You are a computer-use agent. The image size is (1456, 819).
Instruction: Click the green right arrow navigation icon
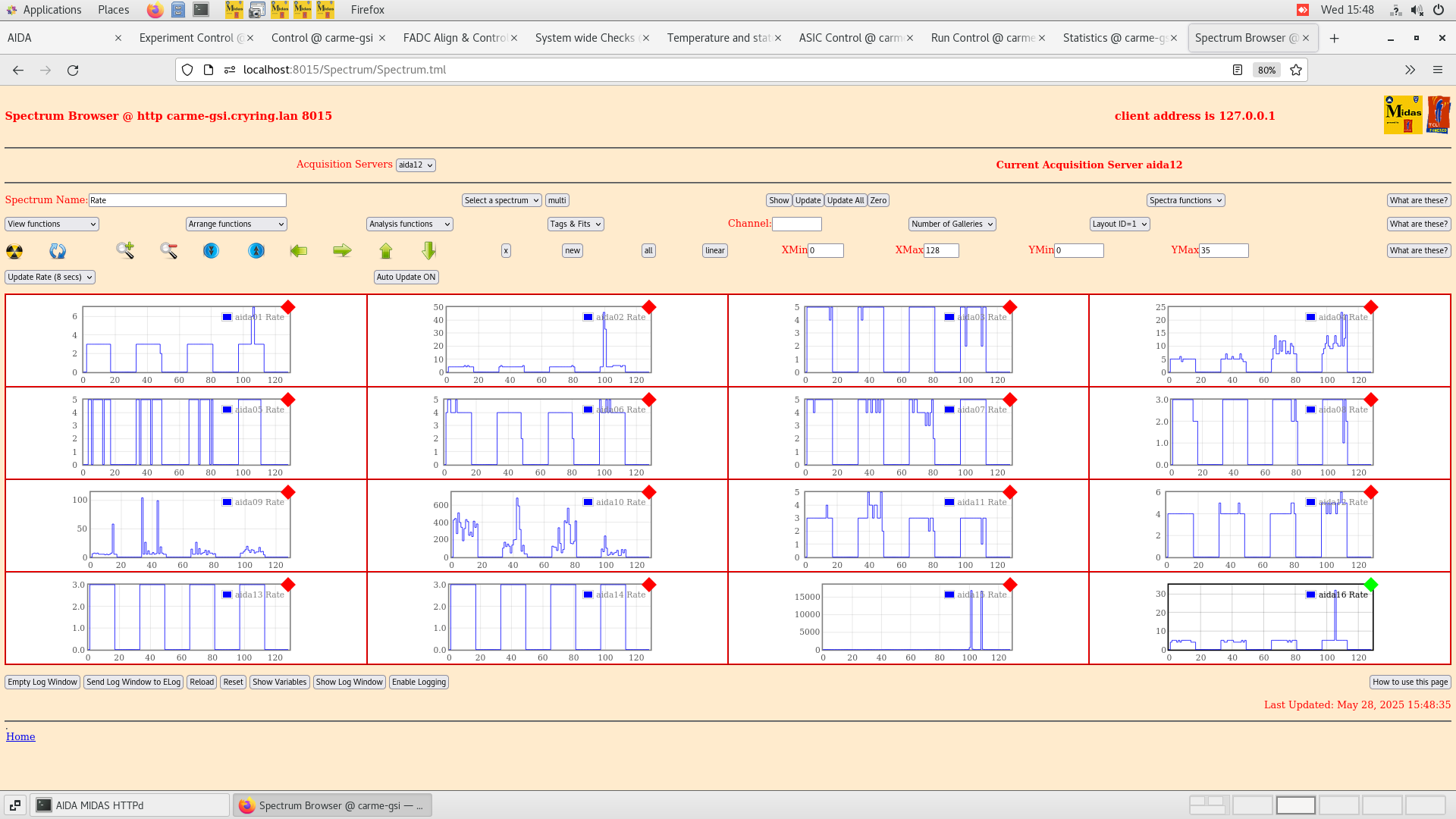pyautogui.click(x=342, y=251)
